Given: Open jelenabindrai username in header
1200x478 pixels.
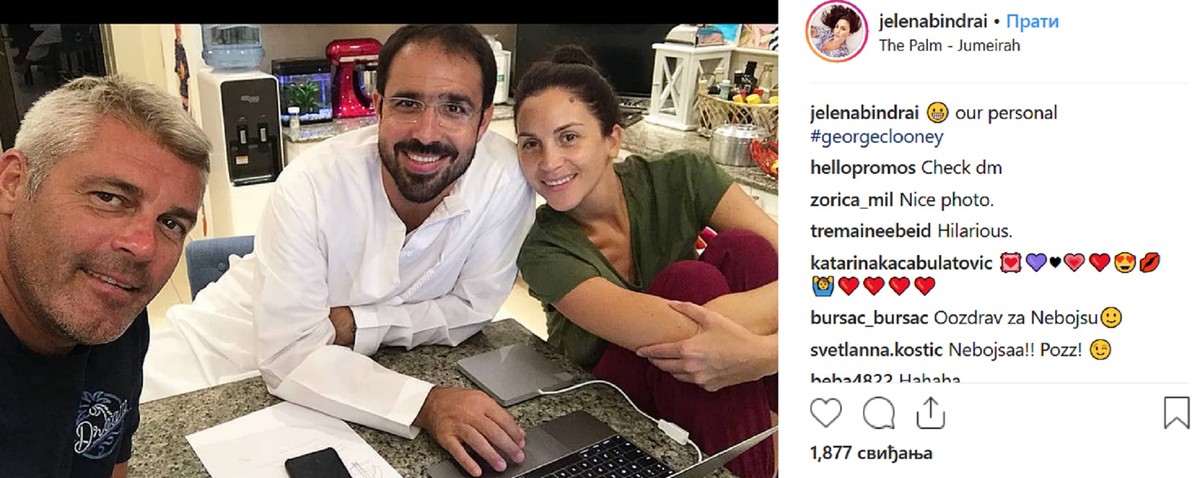Looking at the screenshot, I should (x=934, y=21).
